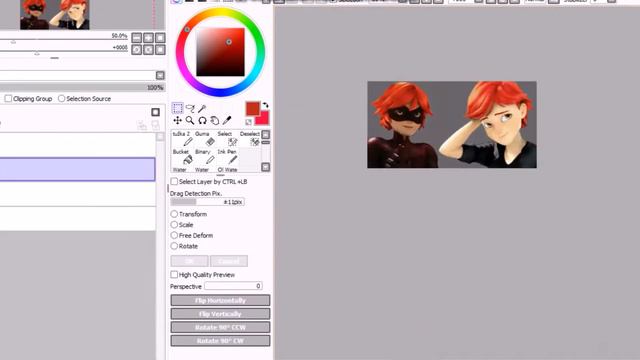This screenshot has height=360, width=640.
Task: Select the Magic Wand tool
Action: click(x=202, y=108)
